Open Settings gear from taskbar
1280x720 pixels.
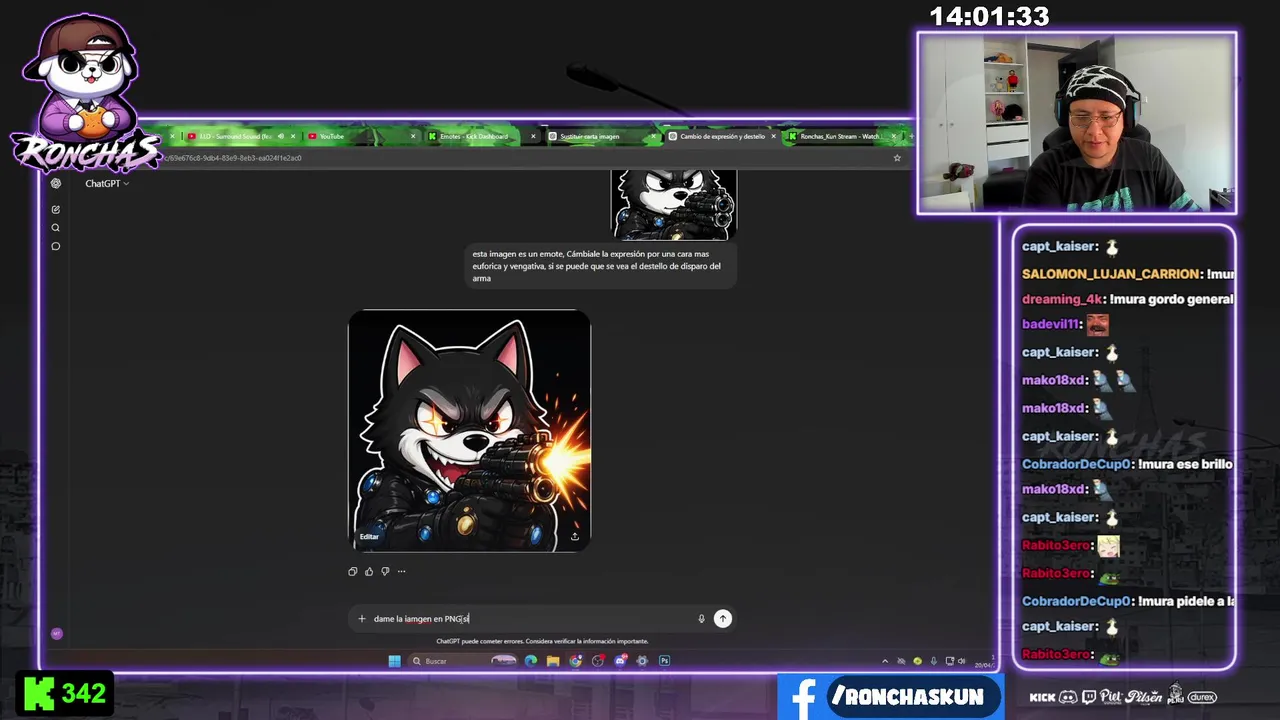642,661
